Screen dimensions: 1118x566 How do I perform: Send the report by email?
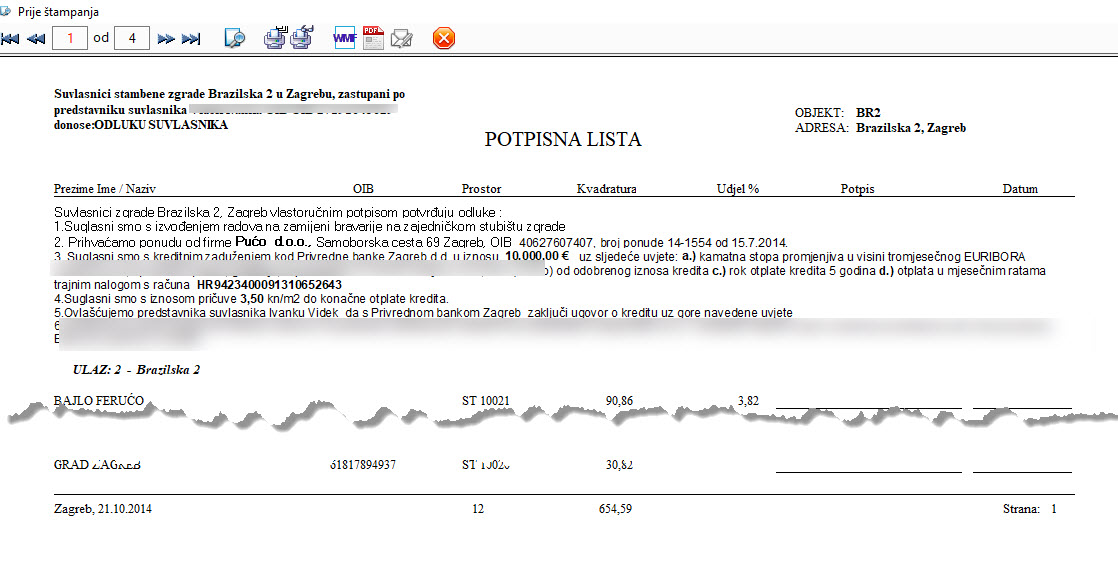coord(402,38)
